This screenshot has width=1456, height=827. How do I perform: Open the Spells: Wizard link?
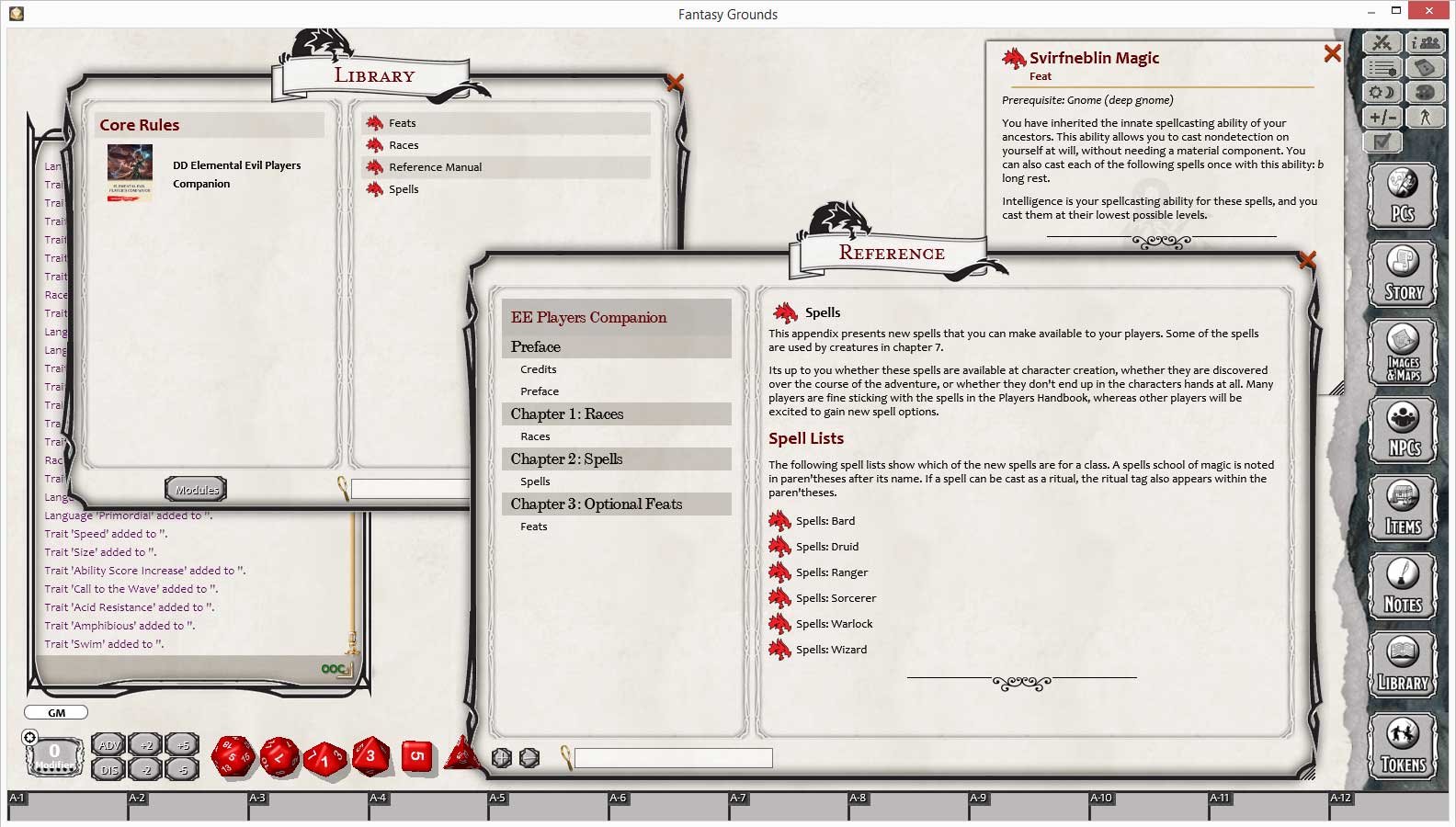coord(831,650)
